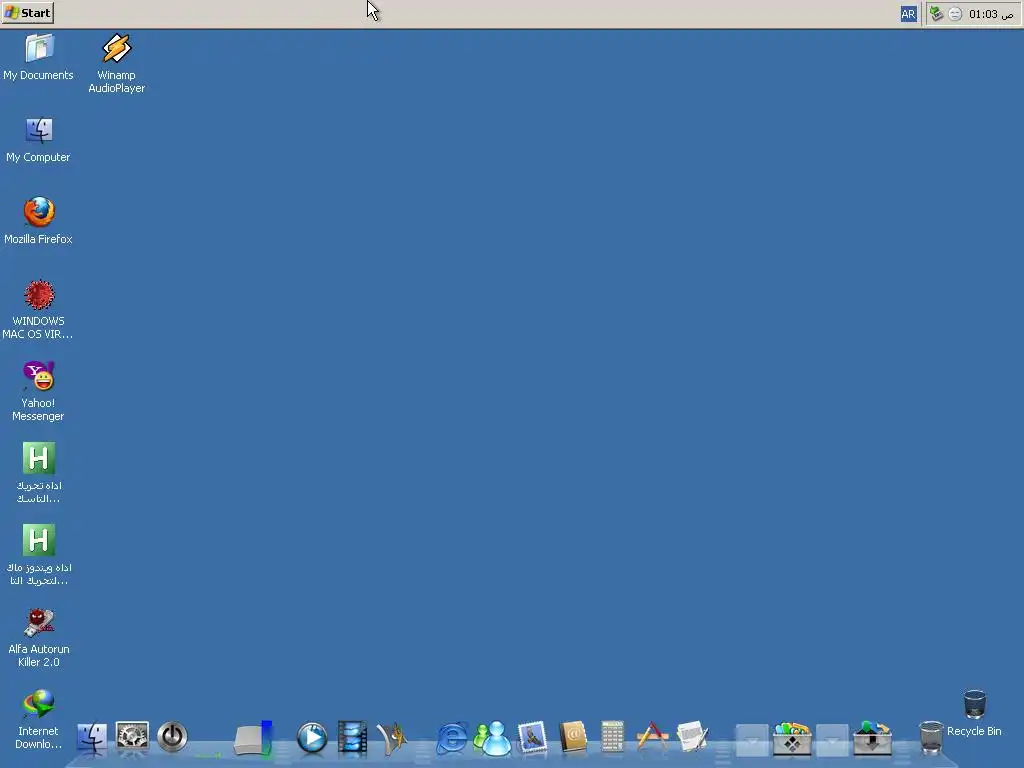
Task: Select the lower green H script icon
Action: [39, 555]
